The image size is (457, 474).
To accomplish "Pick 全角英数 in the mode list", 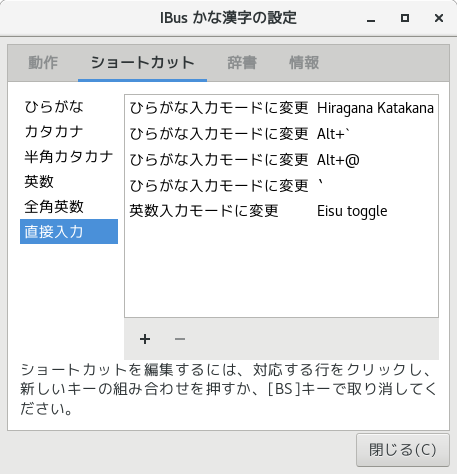I will (69, 207).
